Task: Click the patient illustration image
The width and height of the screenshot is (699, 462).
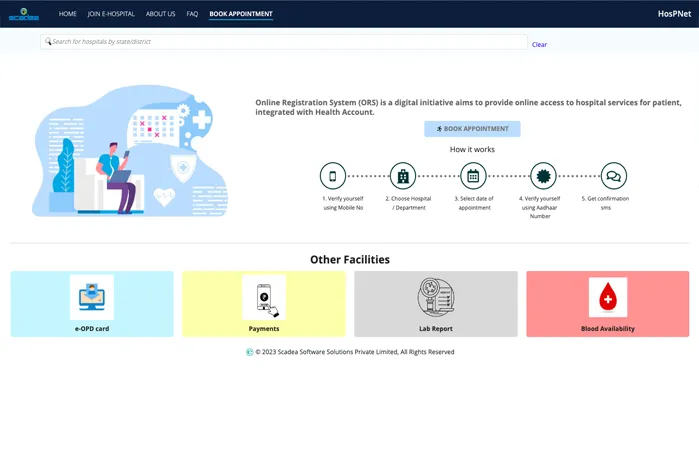Action: click(x=128, y=151)
